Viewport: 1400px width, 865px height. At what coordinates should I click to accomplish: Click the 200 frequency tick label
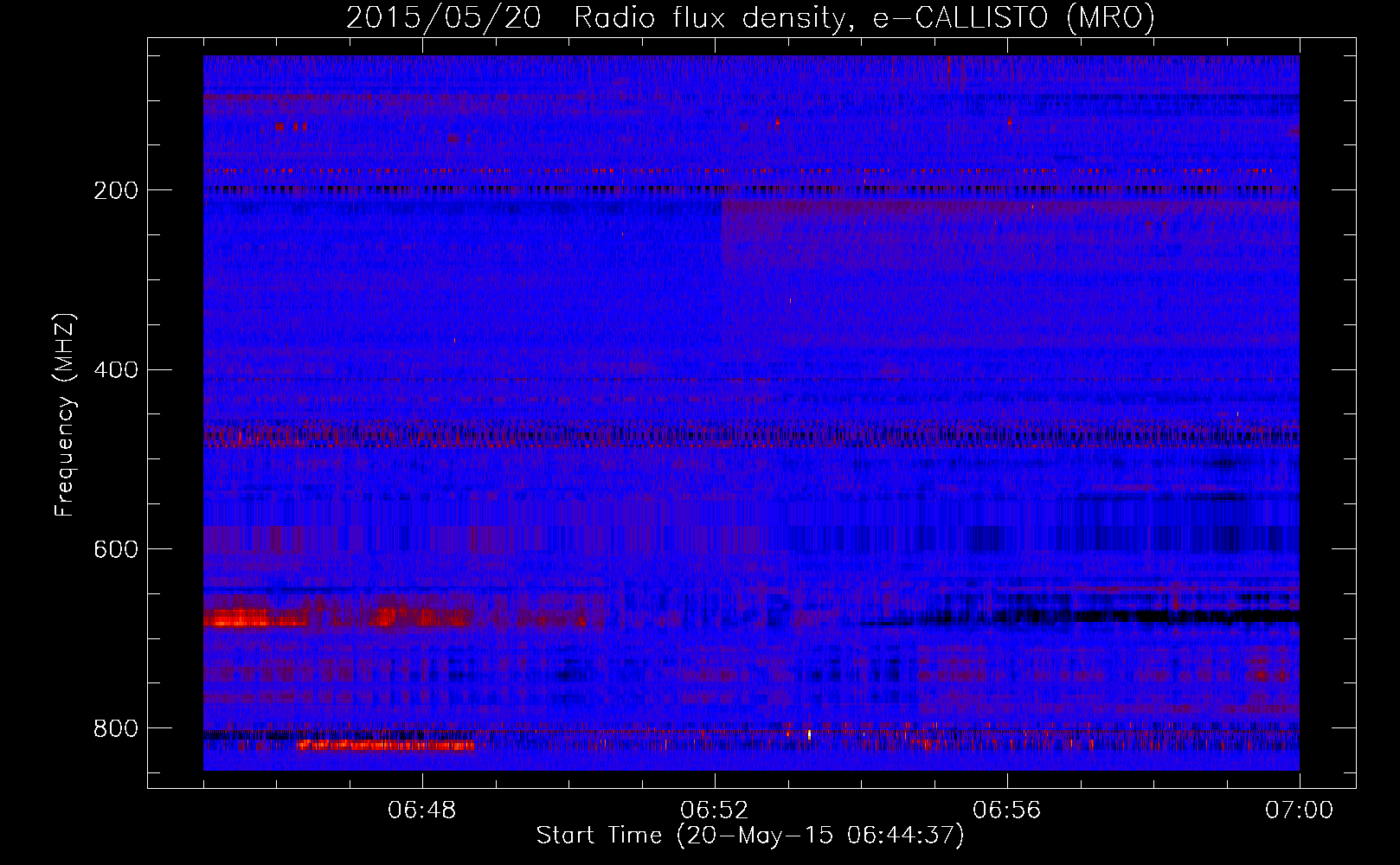[115, 190]
